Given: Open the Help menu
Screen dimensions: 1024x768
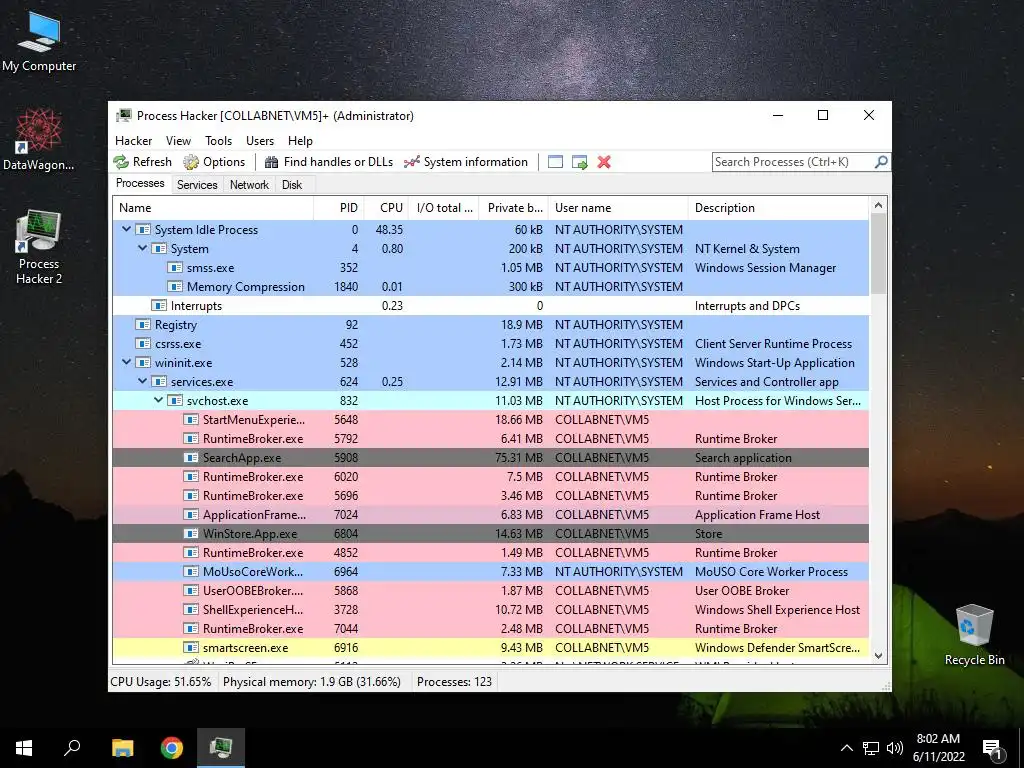Looking at the screenshot, I should pos(300,141).
